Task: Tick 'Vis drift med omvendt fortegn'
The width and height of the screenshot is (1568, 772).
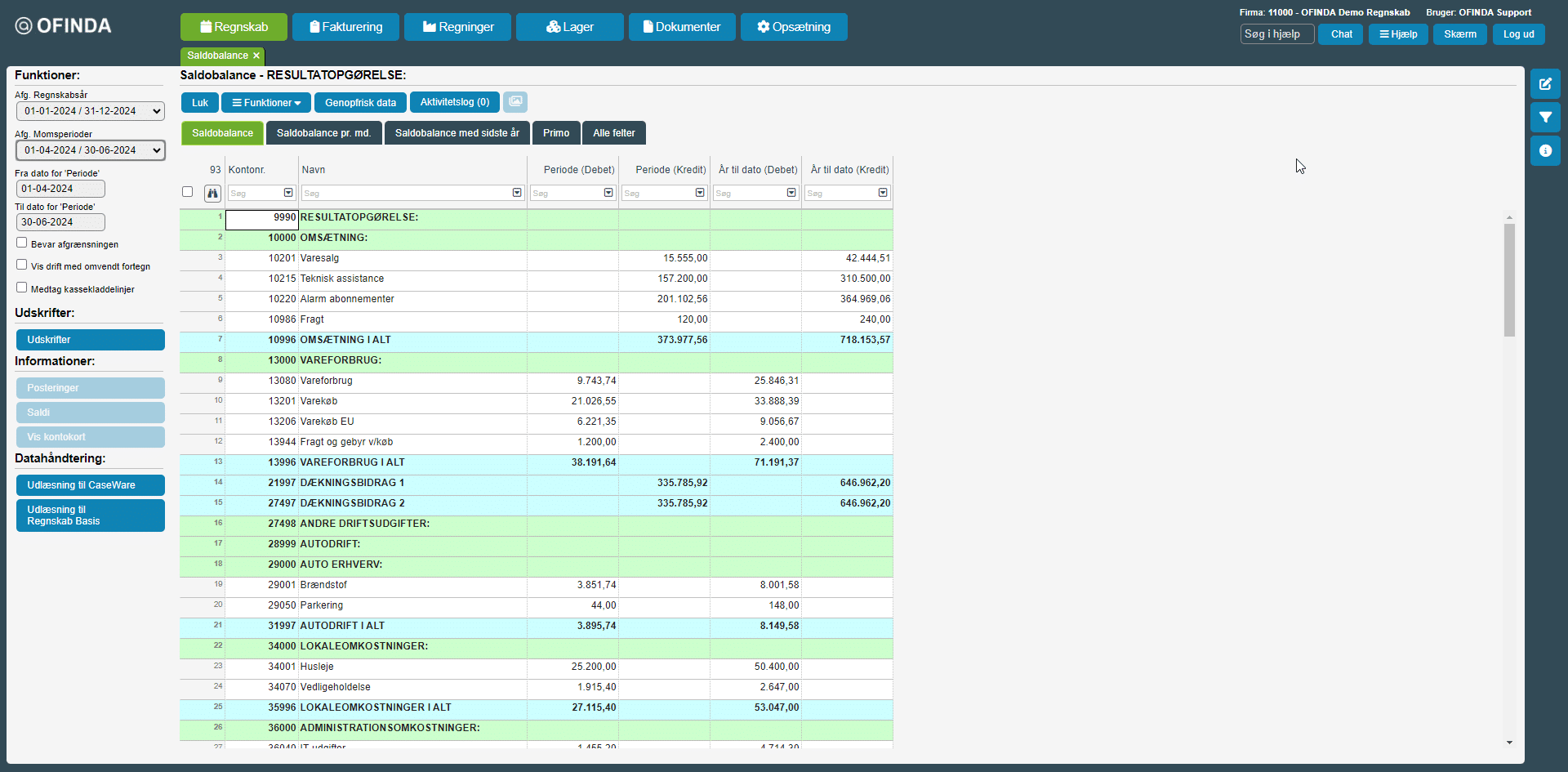Action: point(22,265)
